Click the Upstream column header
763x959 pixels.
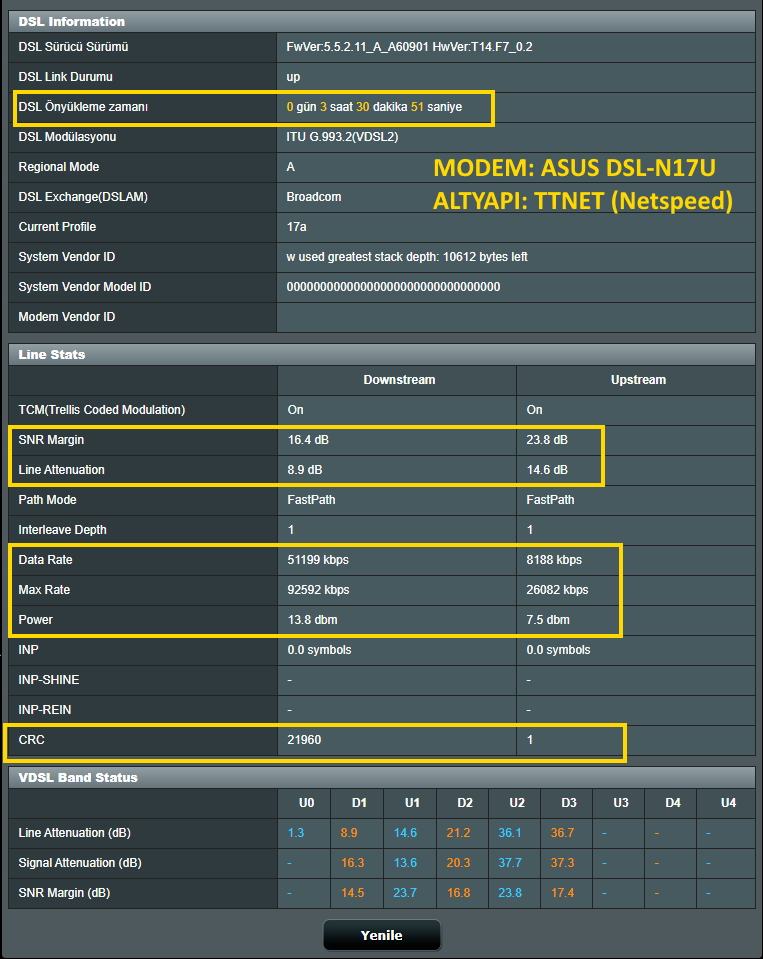coord(638,380)
